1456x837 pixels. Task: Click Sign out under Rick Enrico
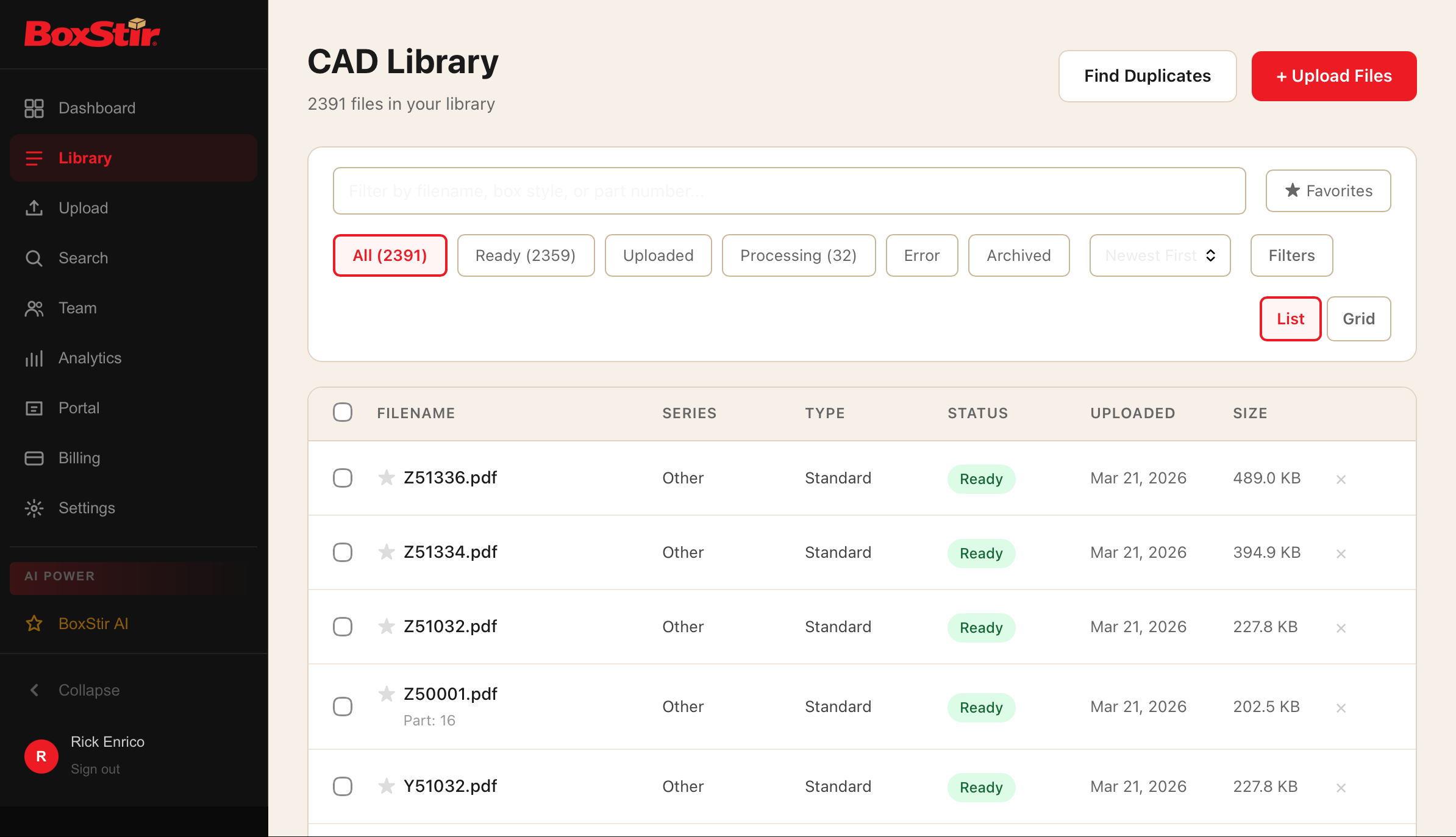pos(95,768)
